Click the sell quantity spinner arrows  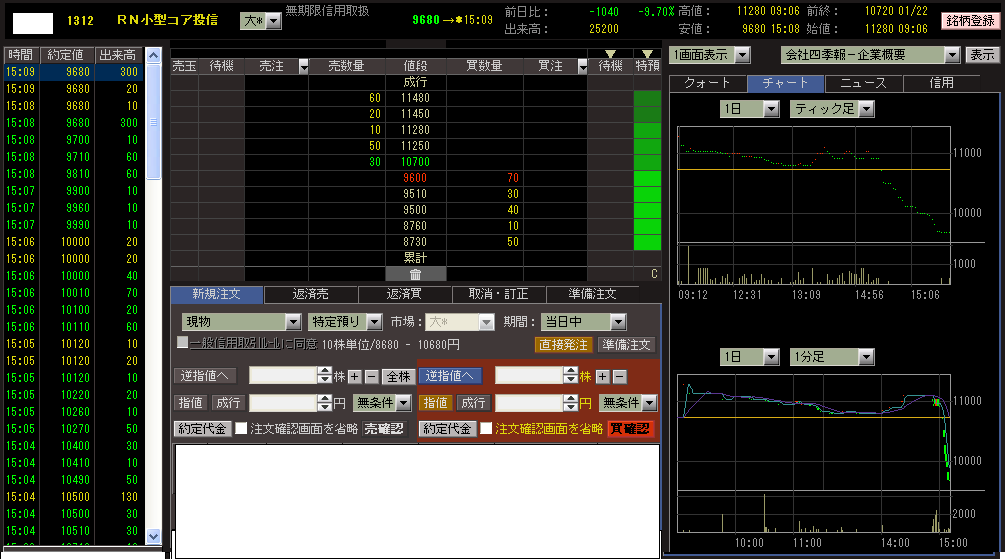(324, 376)
